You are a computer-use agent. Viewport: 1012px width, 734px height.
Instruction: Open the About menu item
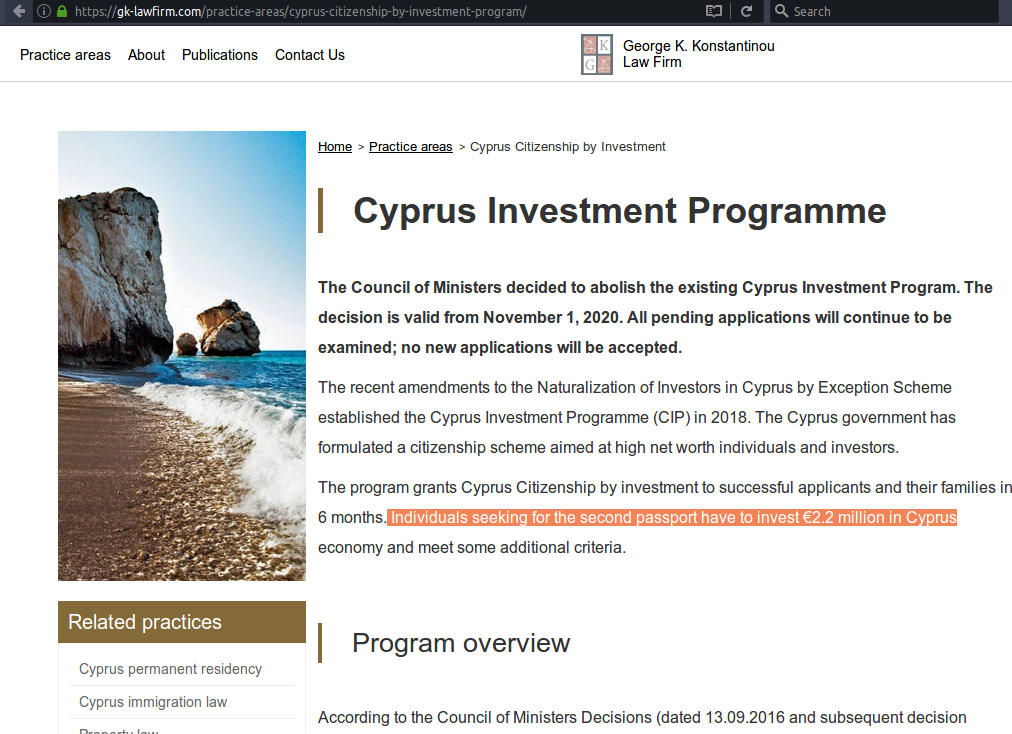pyautogui.click(x=147, y=55)
